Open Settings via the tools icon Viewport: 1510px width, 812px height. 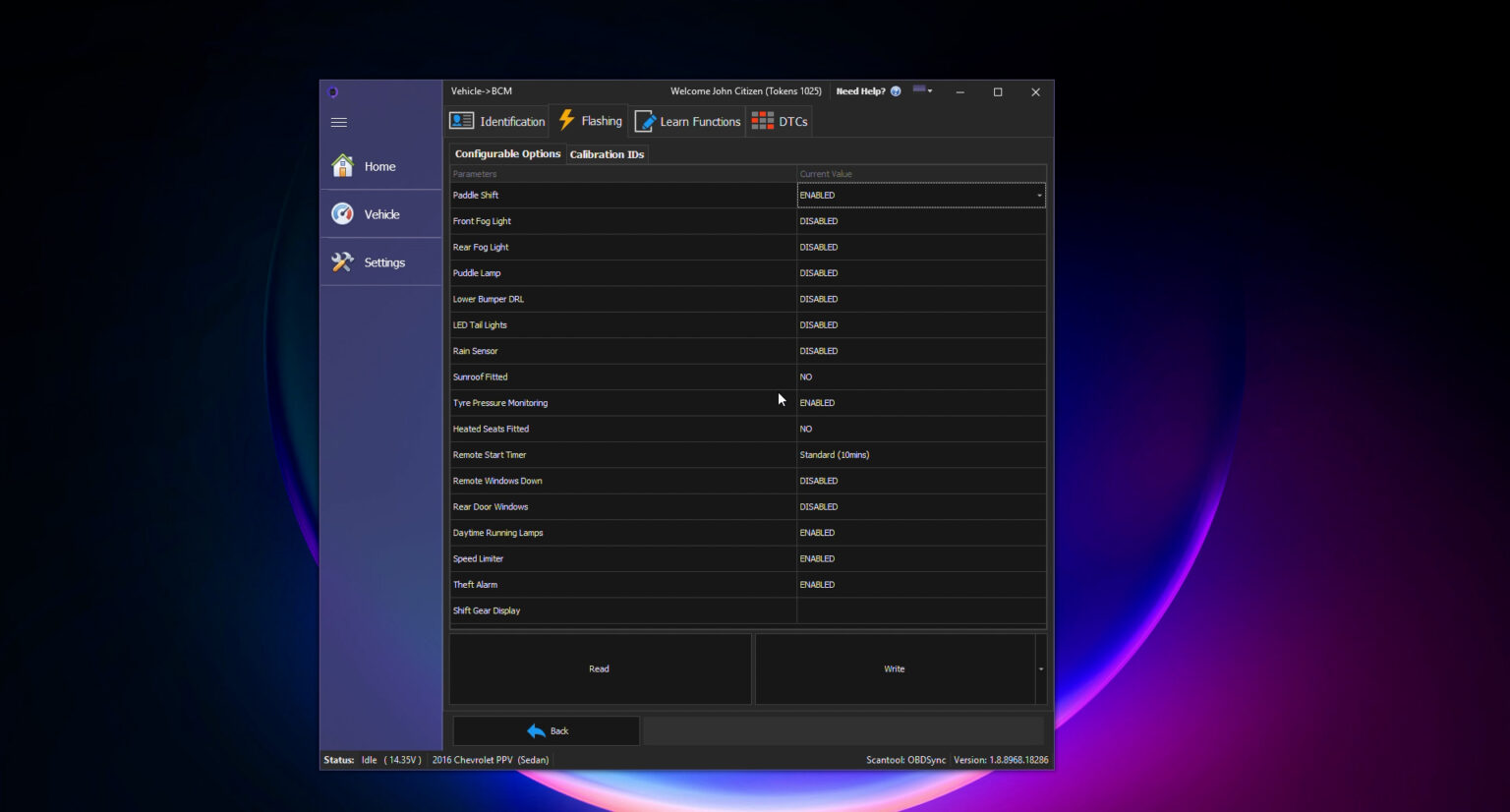point(342,261)
